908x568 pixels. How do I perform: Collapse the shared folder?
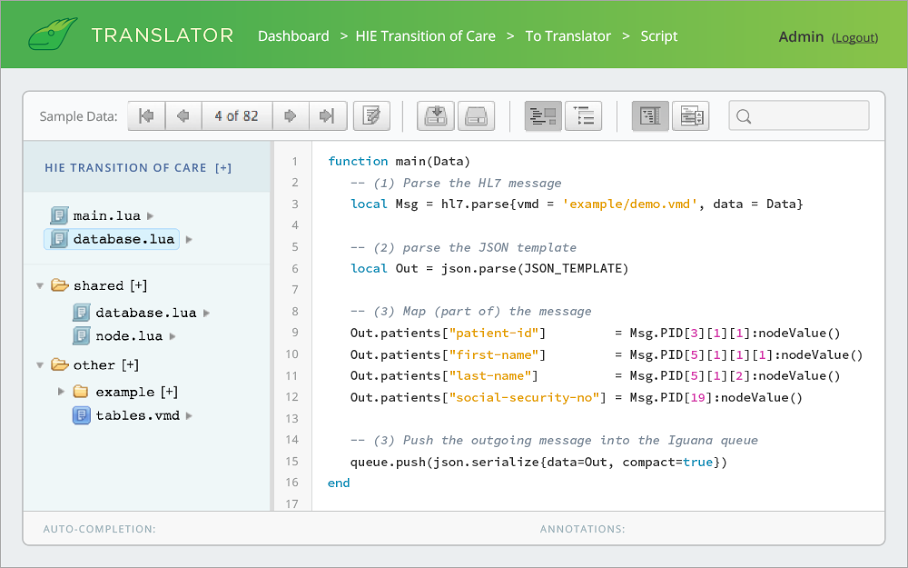click(x=40, y=286)
